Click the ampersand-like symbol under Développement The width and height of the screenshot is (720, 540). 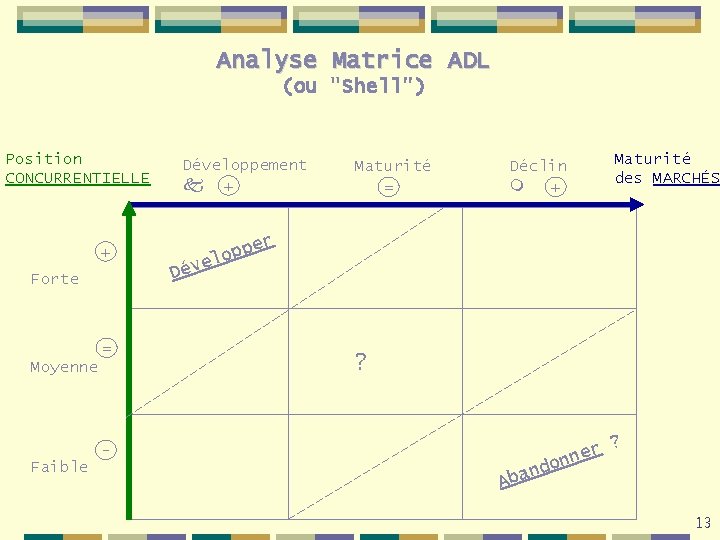pos(193,185)
